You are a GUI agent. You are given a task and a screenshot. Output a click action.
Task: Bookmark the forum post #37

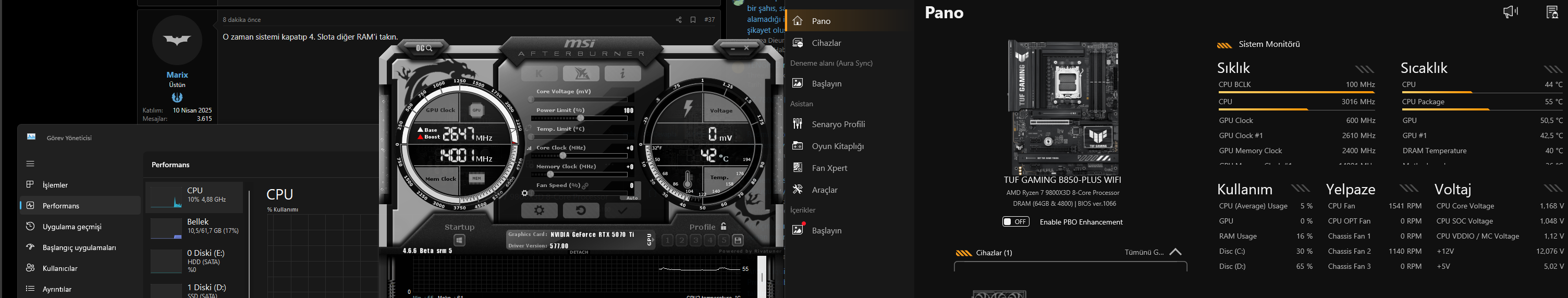click(693, 19)
